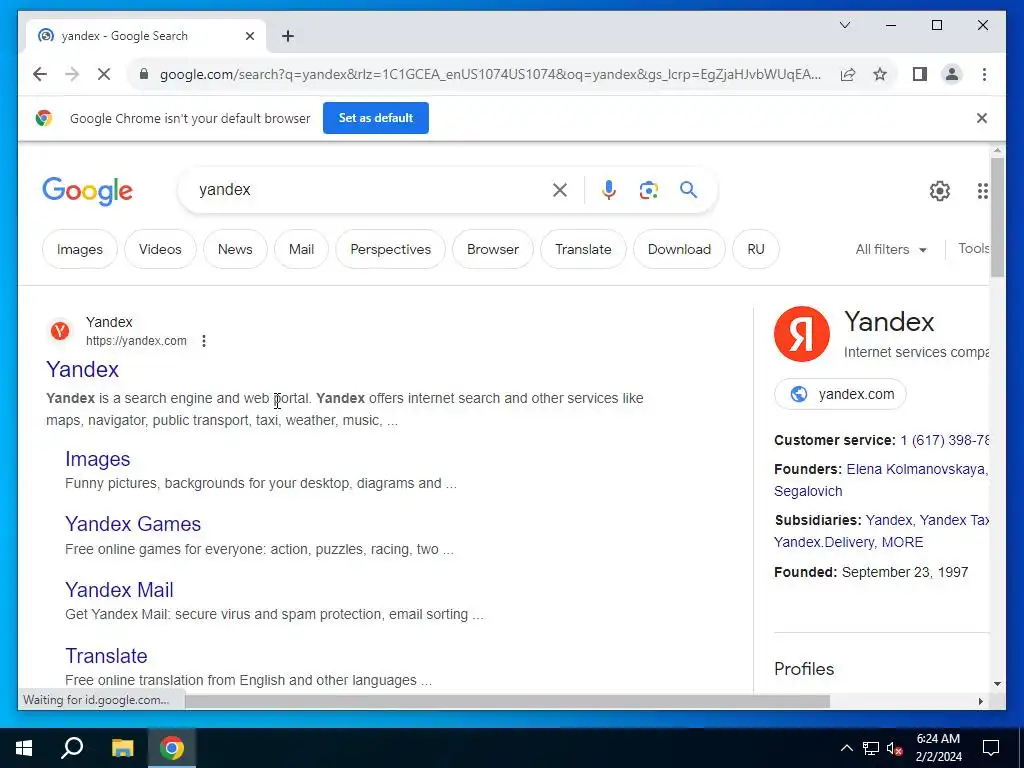The width and height of the screenshot is (1024, 768).
Task: Bookmark this page with the star icon
Action: pyautogui.click(x=880, y=74)
